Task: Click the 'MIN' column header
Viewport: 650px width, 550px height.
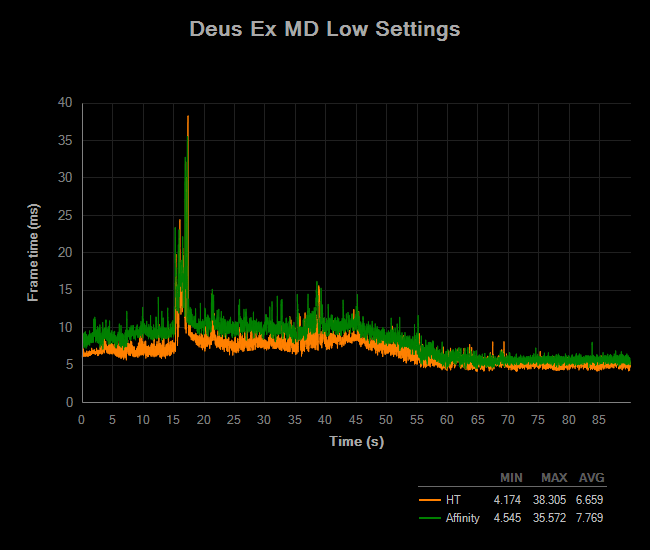Action: click(x=511, y=478)
